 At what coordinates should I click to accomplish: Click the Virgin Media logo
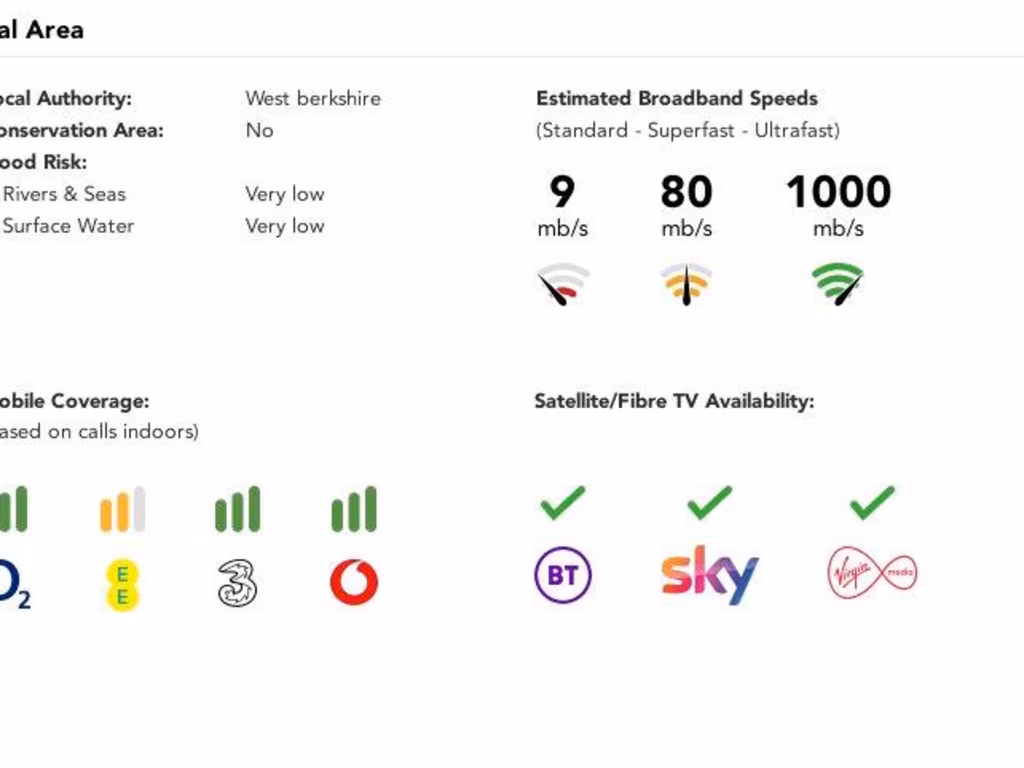pos(872,575)
